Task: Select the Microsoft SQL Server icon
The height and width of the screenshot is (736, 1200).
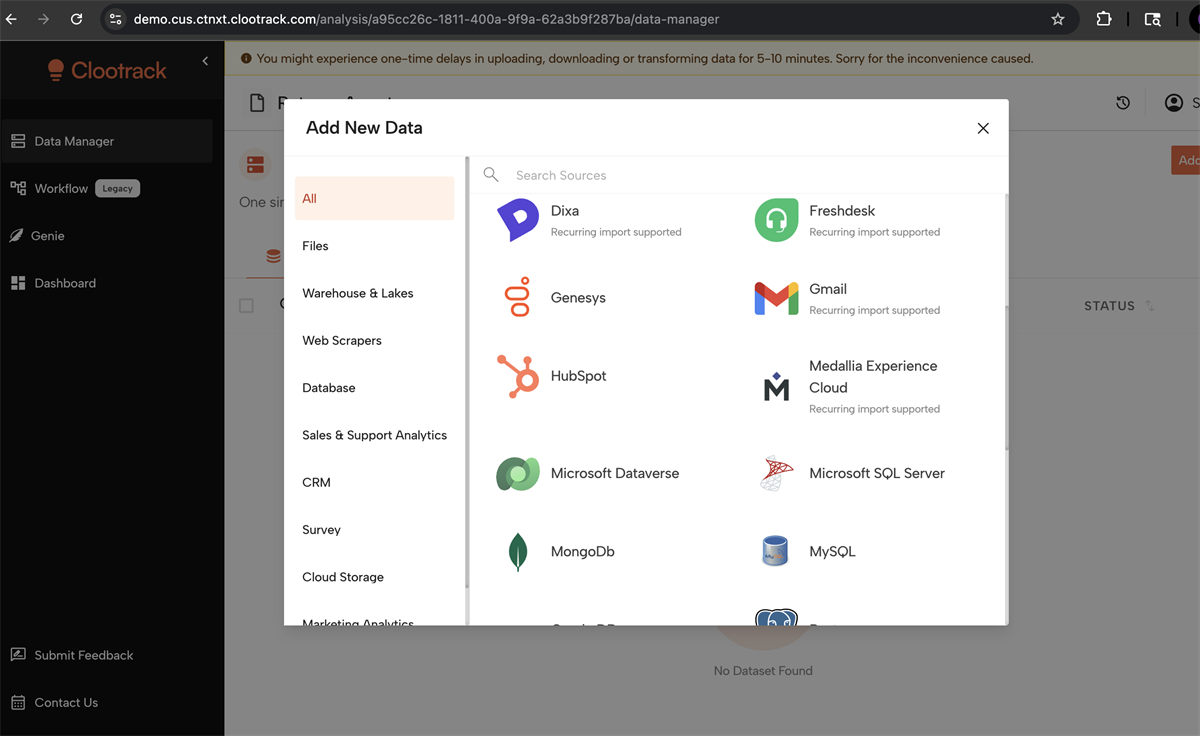Action: point(776,473)
